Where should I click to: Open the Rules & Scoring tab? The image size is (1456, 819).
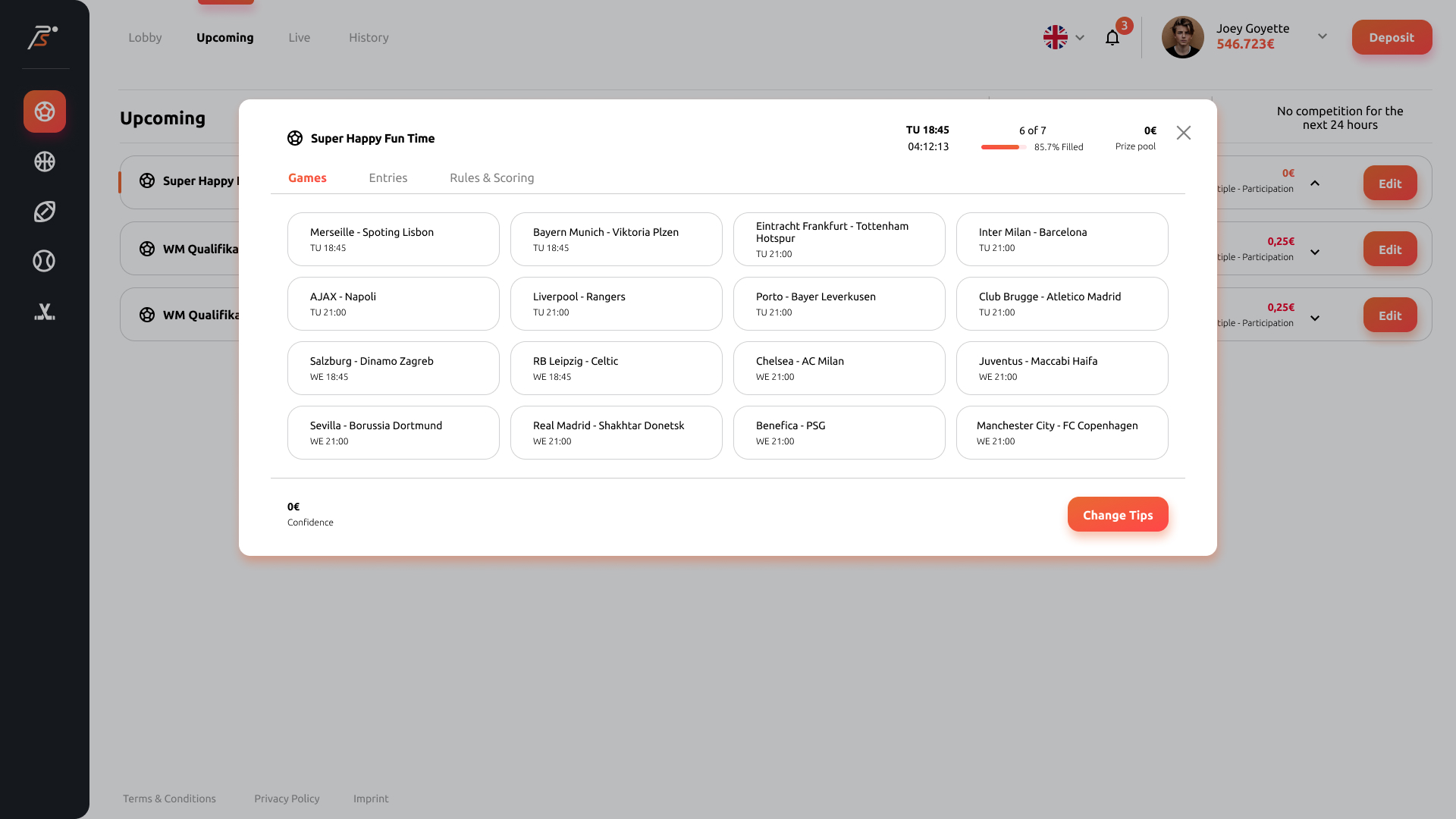pos(491,177)
